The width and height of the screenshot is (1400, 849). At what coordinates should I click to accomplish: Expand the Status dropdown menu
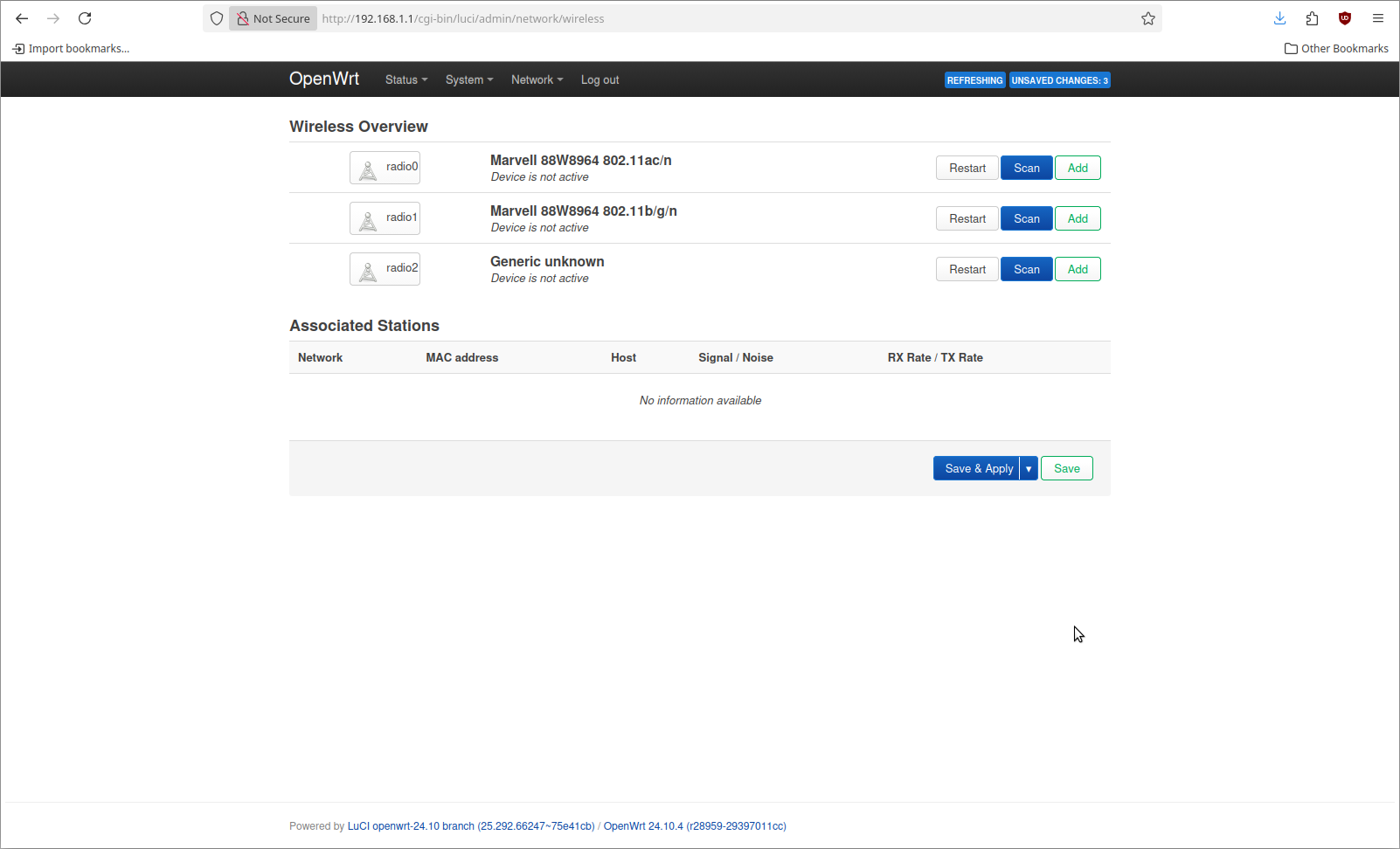coord(405,79)
